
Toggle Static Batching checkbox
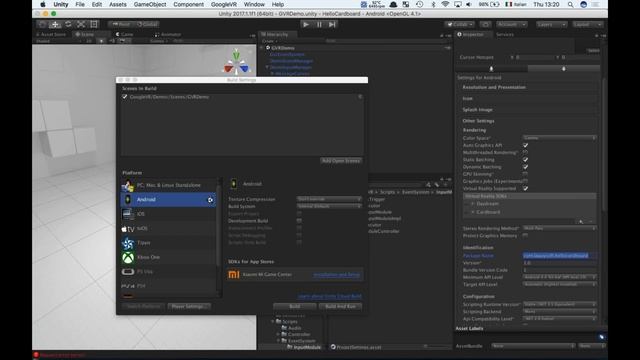525,160
